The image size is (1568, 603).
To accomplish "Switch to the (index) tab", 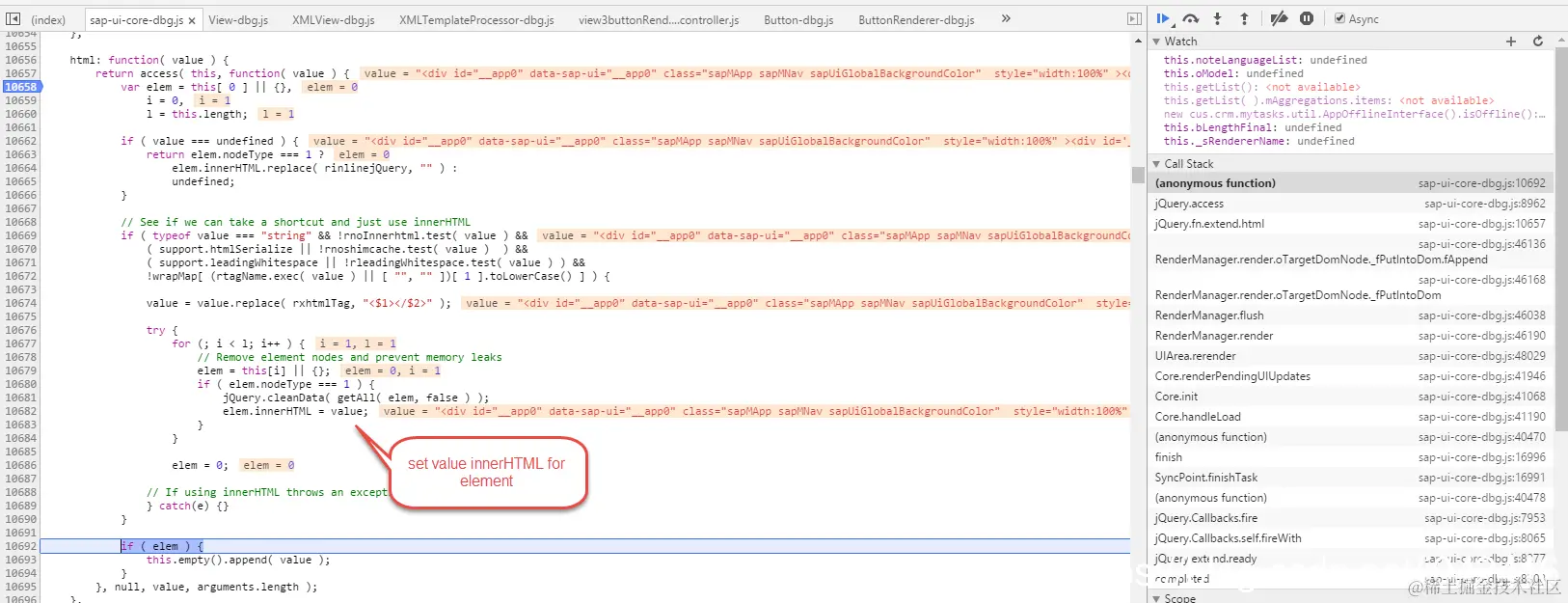I will tap(48, 20).
